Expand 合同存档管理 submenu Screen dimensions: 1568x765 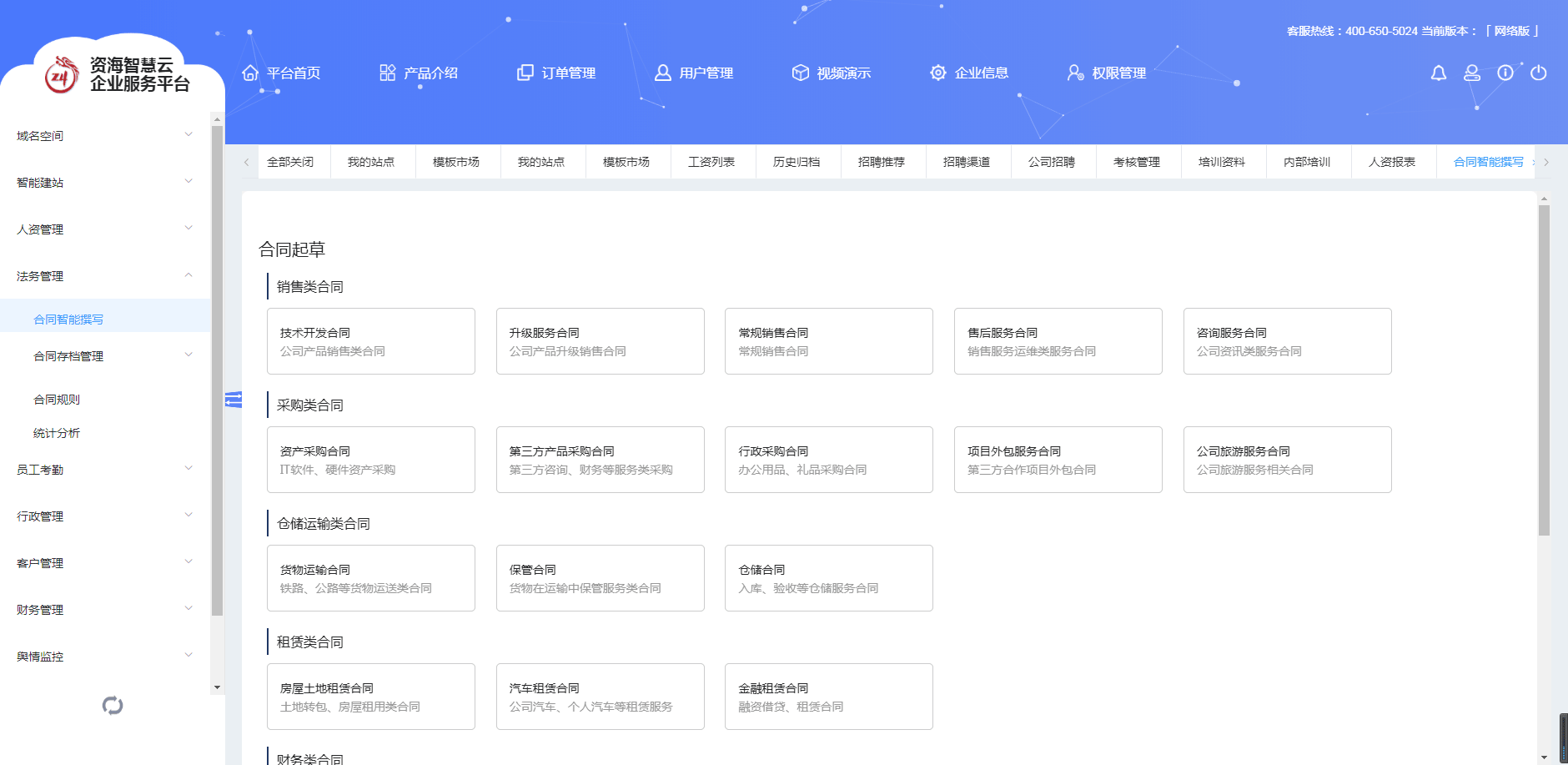(x=113, y=356)
